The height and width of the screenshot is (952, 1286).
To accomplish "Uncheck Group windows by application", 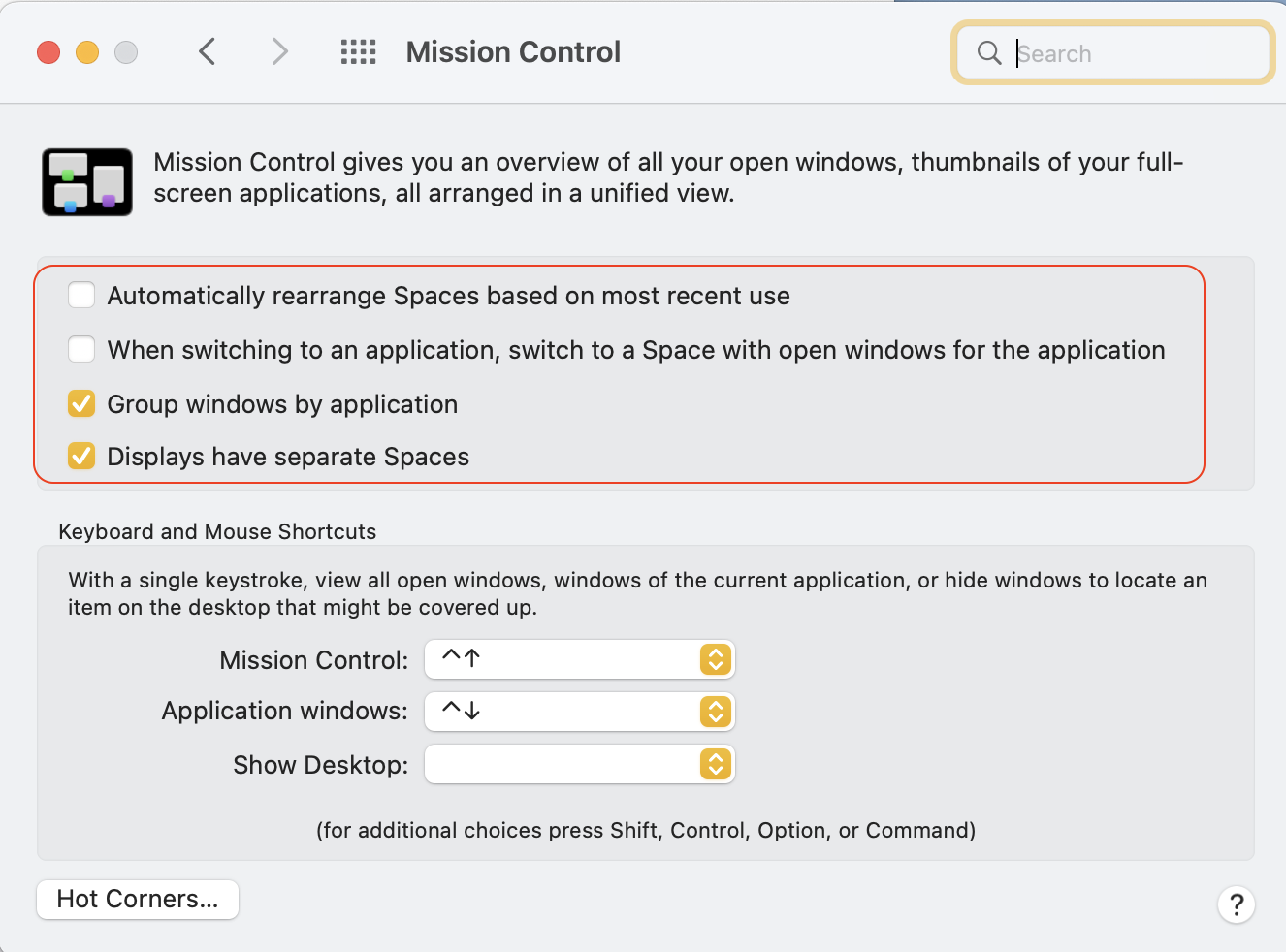I will pyautogui.click(x=81, y=403).
